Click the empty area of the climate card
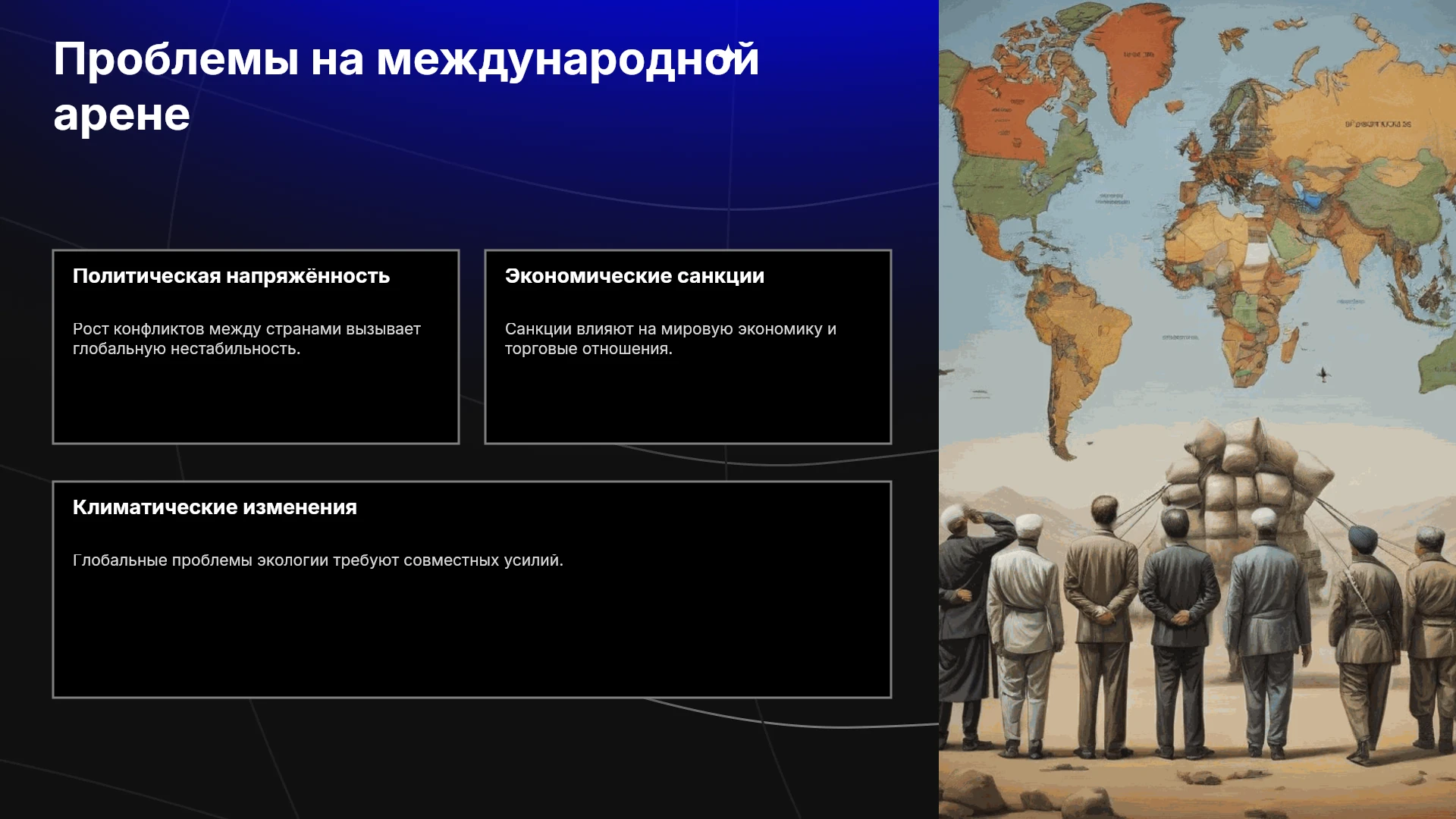This screenshot has height=819, width=1456. [x=472, y=637]
